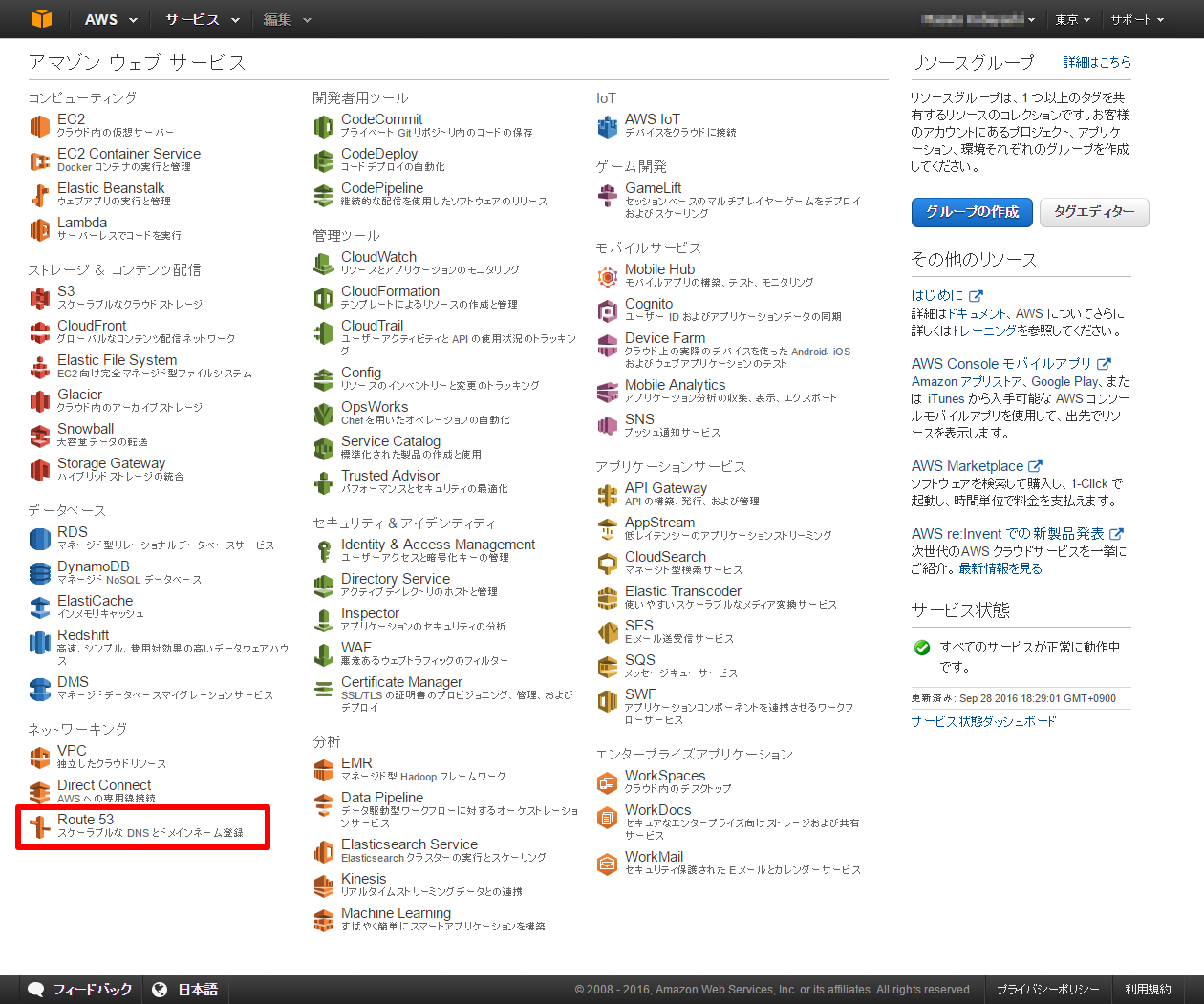Open the プライバシーポリシー footer link
This screenshot has height=1004, width=1204.
1047,990
